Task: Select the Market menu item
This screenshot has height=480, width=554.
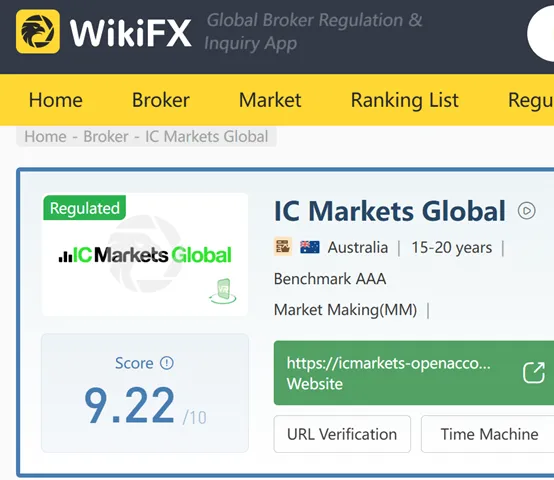Action: pos(270,100)
